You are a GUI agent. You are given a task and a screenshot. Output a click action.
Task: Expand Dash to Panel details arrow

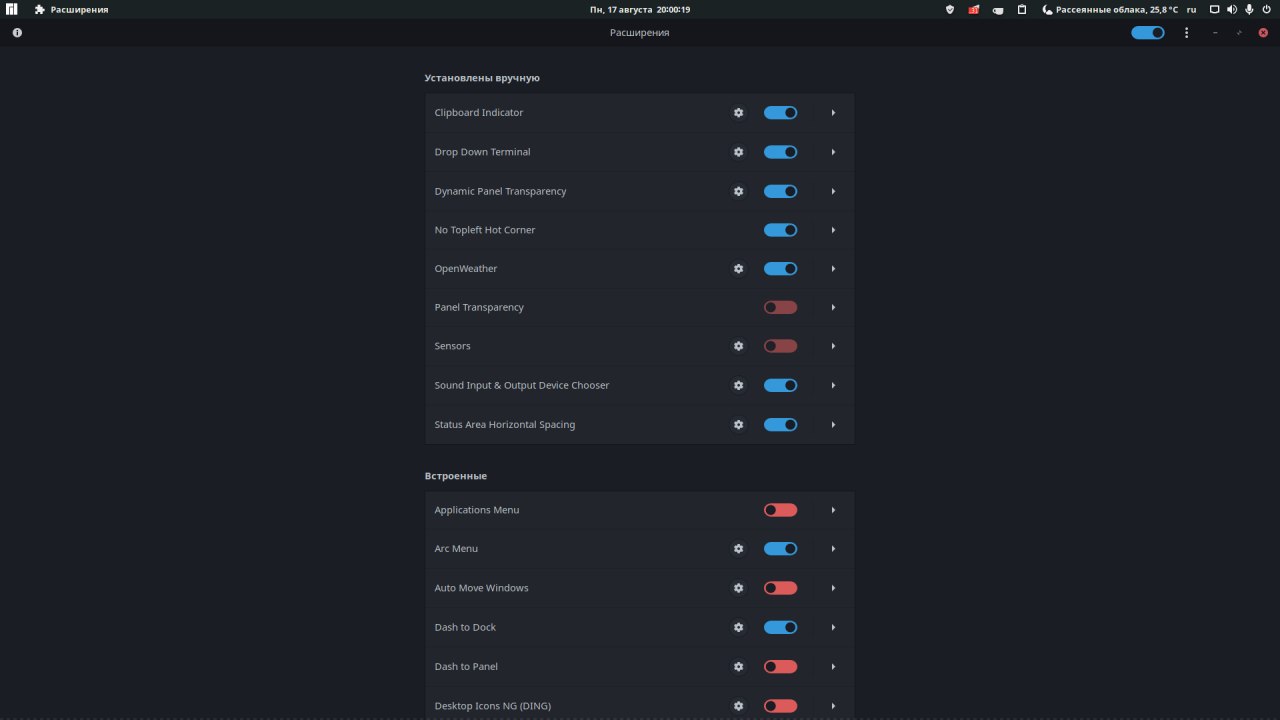(833, 667)
